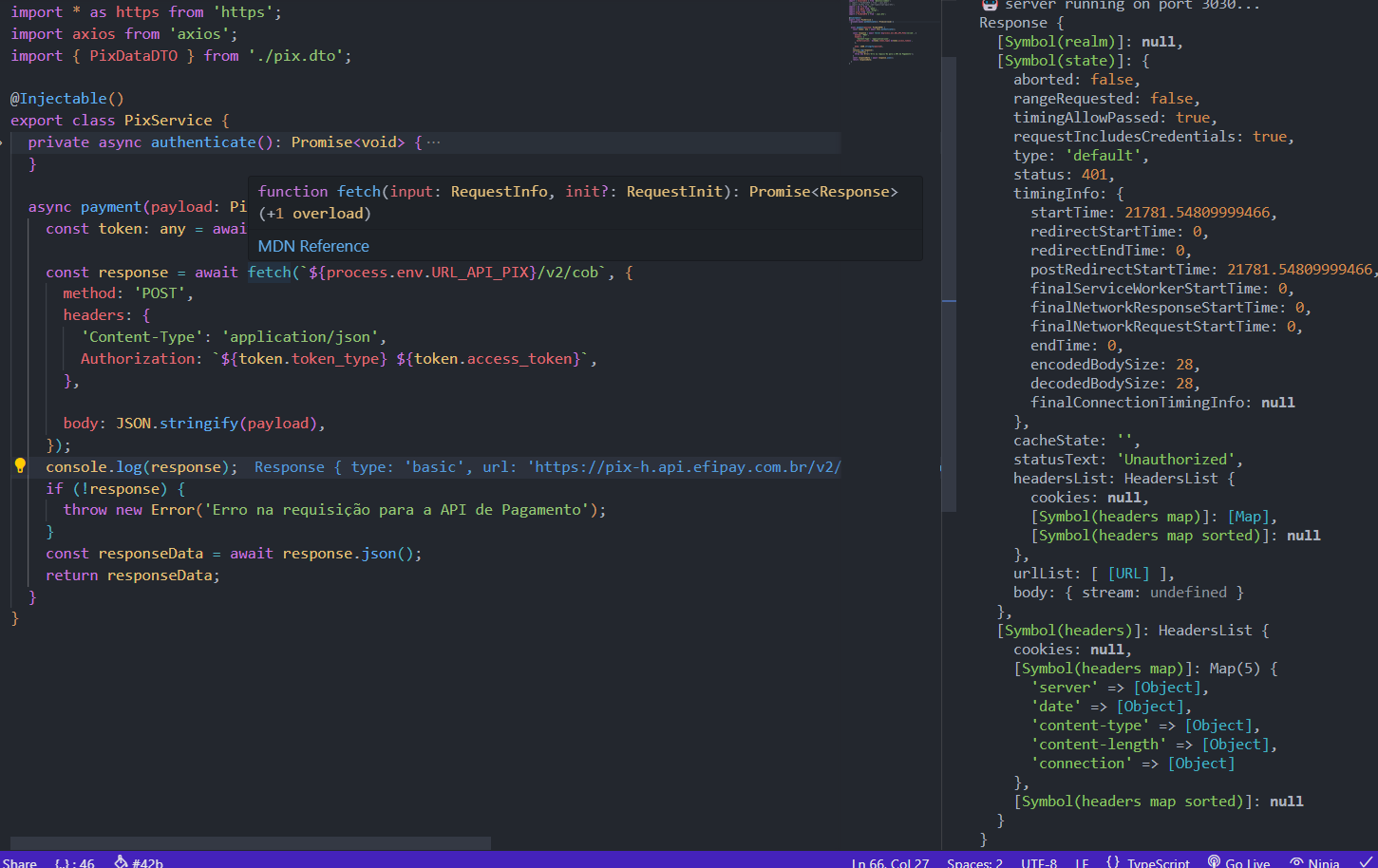Click the editor minimap code preview
The image size is (1378, 868).
tap(883, 33)
